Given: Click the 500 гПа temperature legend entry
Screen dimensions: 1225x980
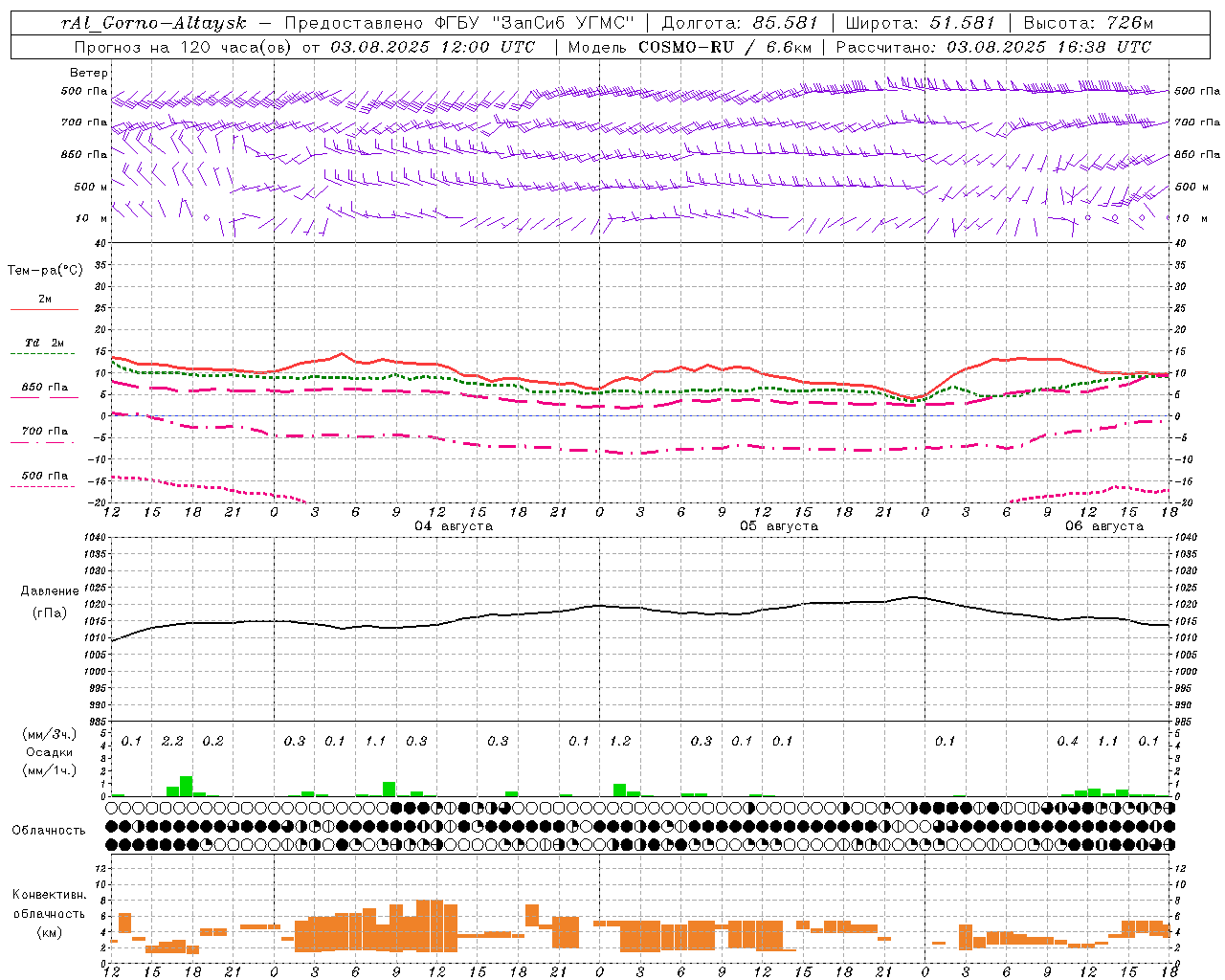Looking at the screenshot, I should (44, 479).
